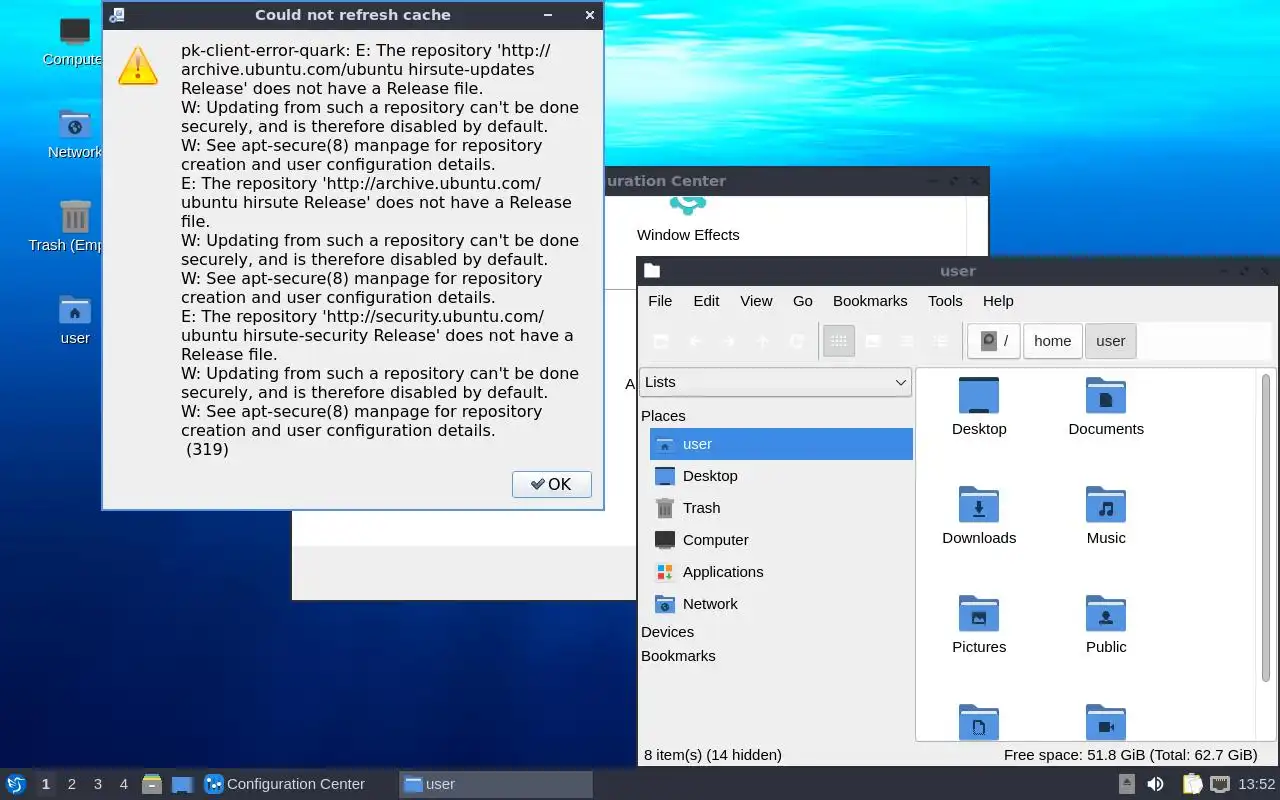
Task: Go back in file manager toolbar
Action: coord(695,341)
